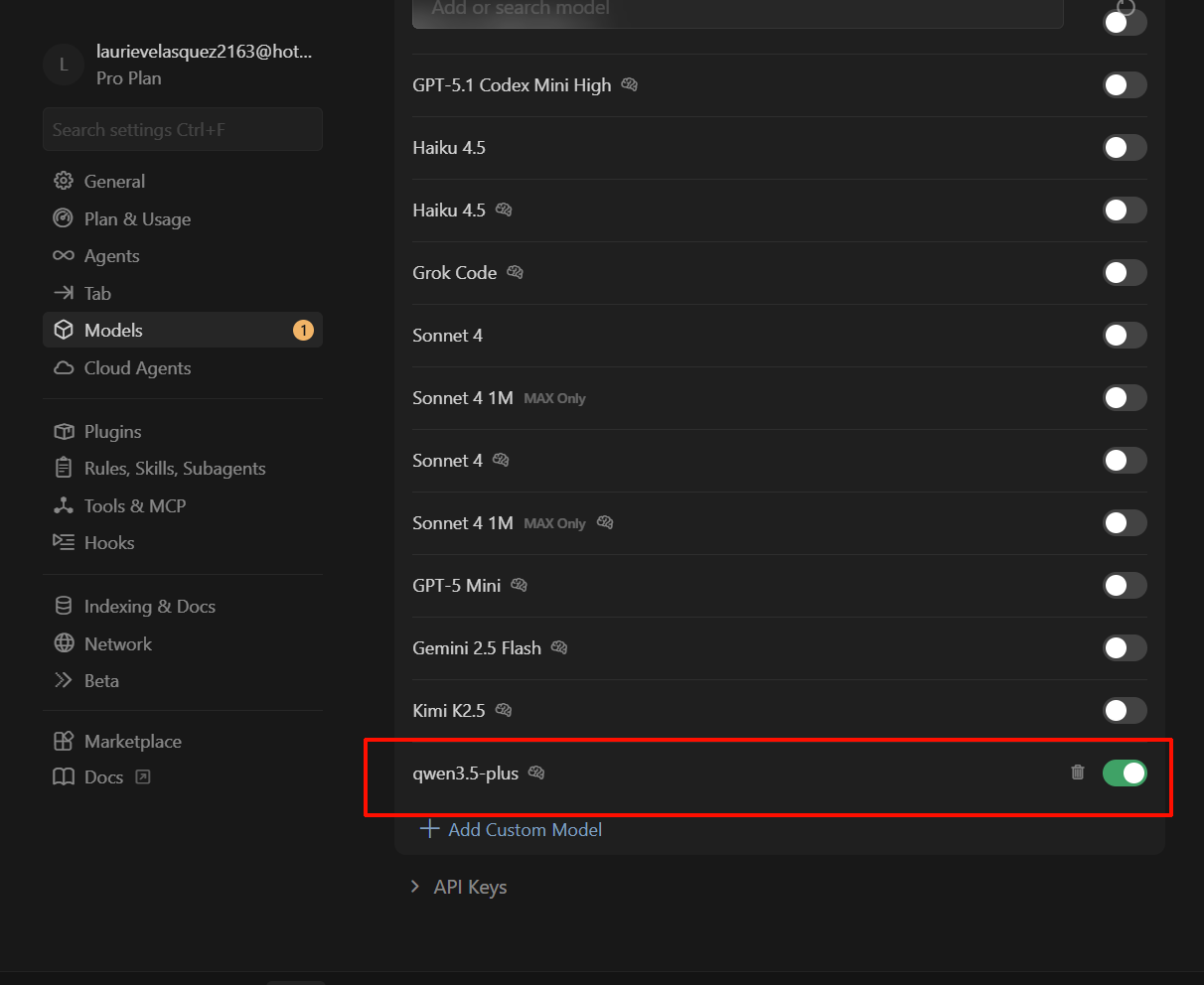Open General settings via gear icon
Image resolution: width=1204 pixels, height=985 pixels.
click(64, 181)
